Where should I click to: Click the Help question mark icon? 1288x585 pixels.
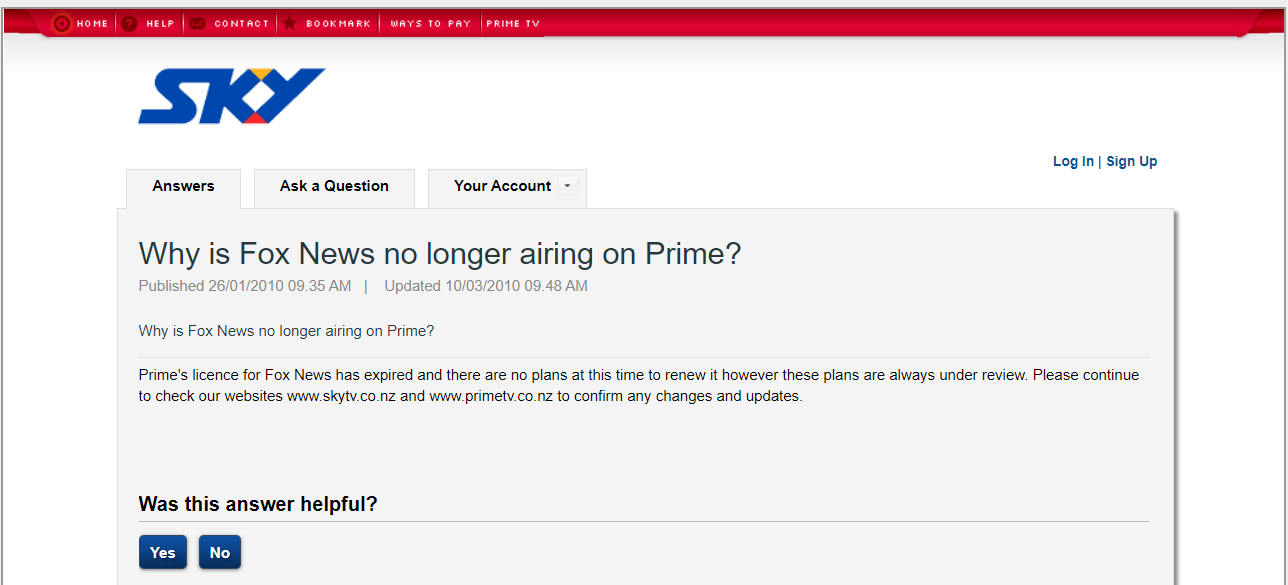[x=130, y=23]
